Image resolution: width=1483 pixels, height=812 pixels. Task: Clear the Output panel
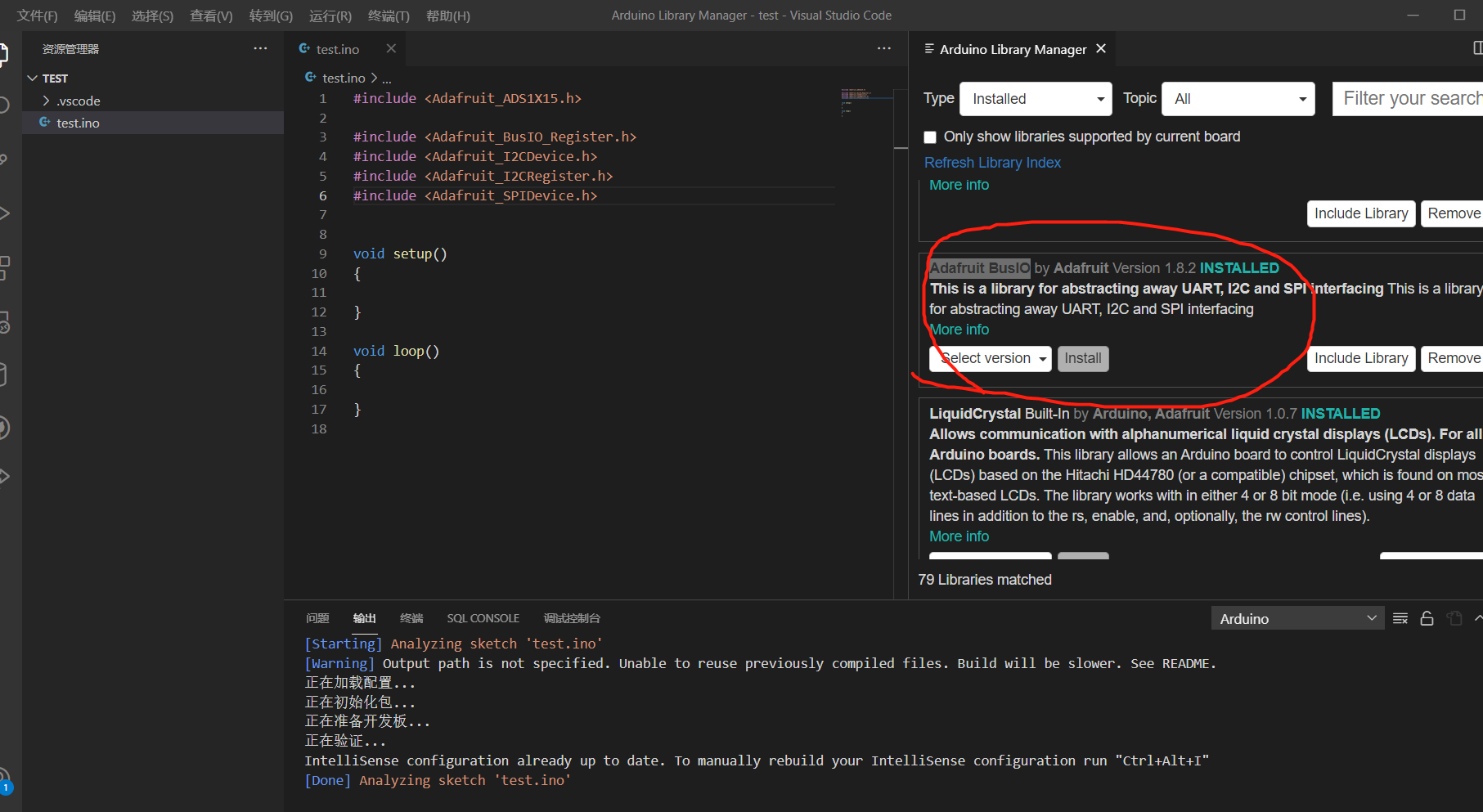point(1400,618)
